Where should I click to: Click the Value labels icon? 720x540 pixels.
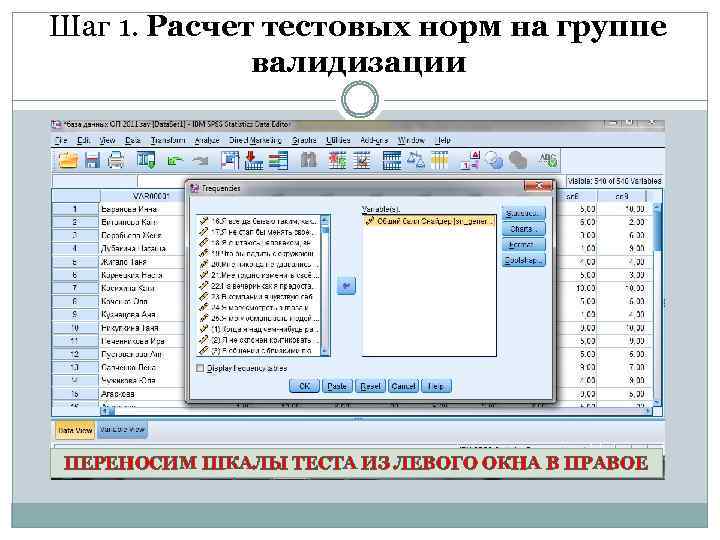click(470, 161)
